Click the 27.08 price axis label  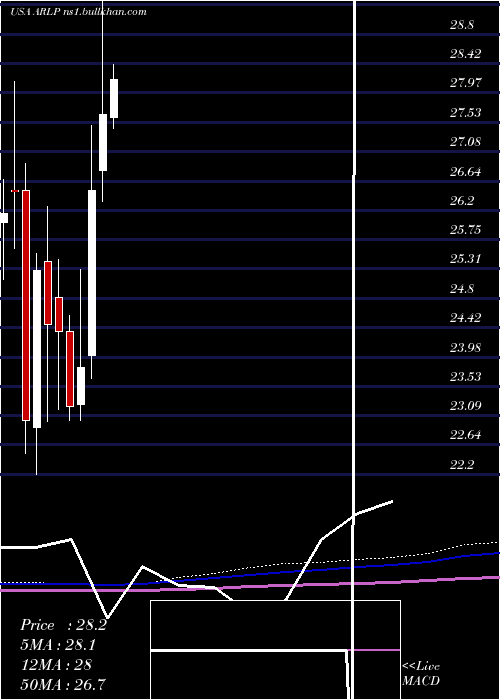tap(466, 142)
